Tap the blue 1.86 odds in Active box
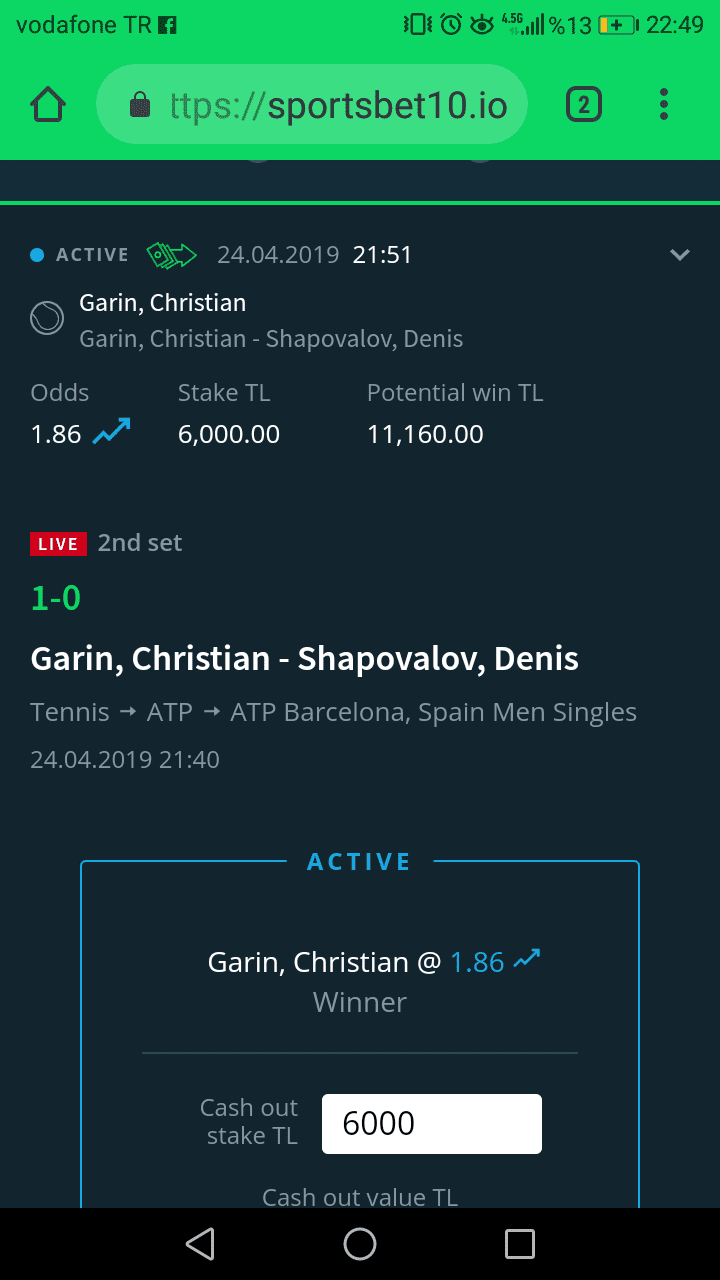 477,962
